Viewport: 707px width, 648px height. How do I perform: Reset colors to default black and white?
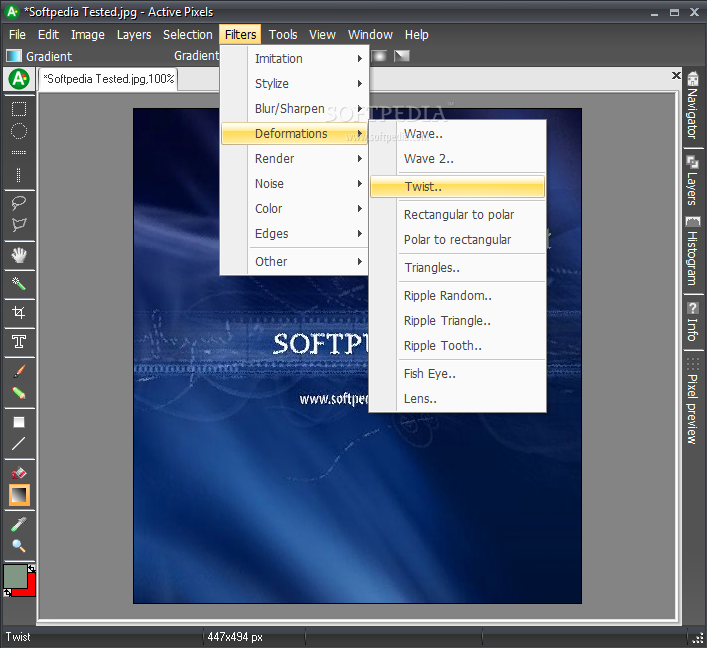click(x=7, y=593)
